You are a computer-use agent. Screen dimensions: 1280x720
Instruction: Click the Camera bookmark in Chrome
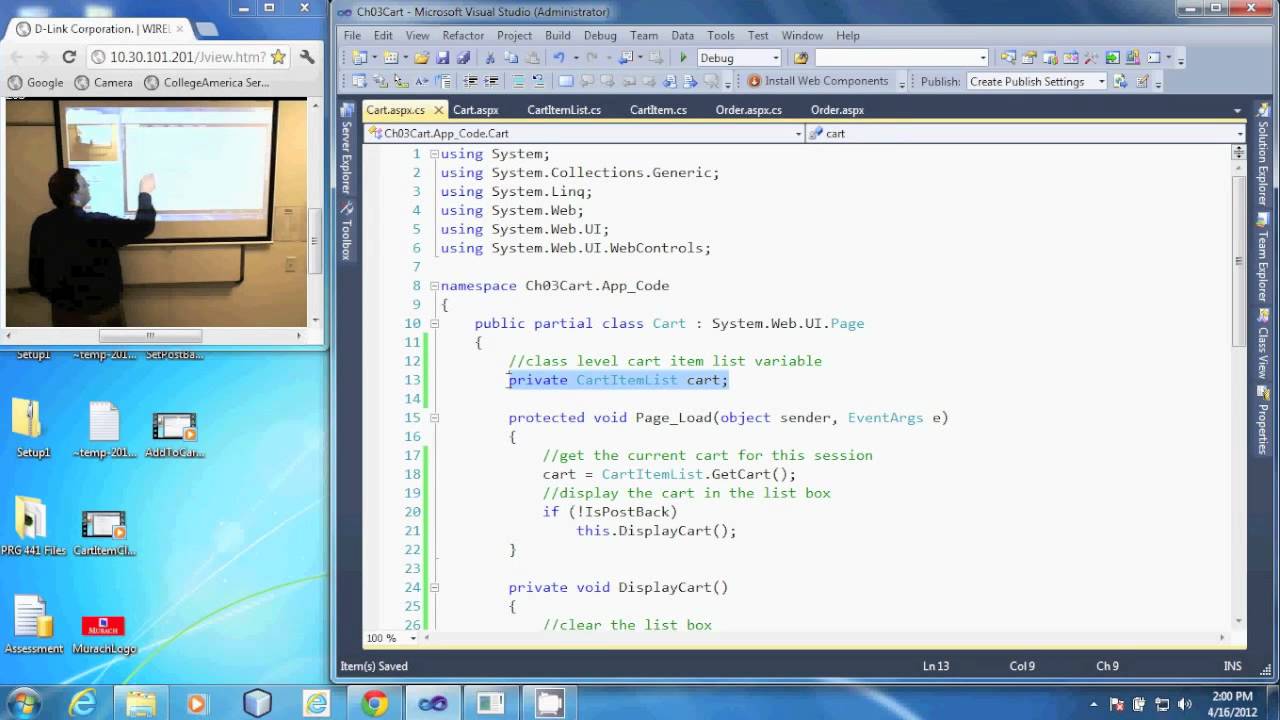(105, 83)
